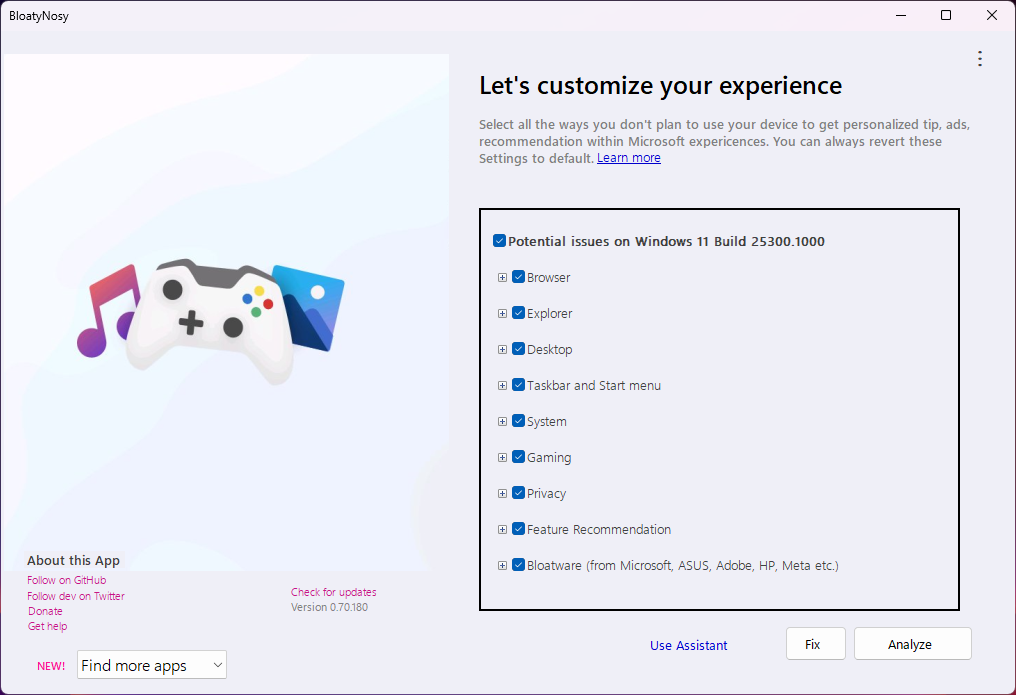The width and height of the screenshot is (1016, 695).
Task: Expand the Privacy category plus icon
Action: coord(502,494)
